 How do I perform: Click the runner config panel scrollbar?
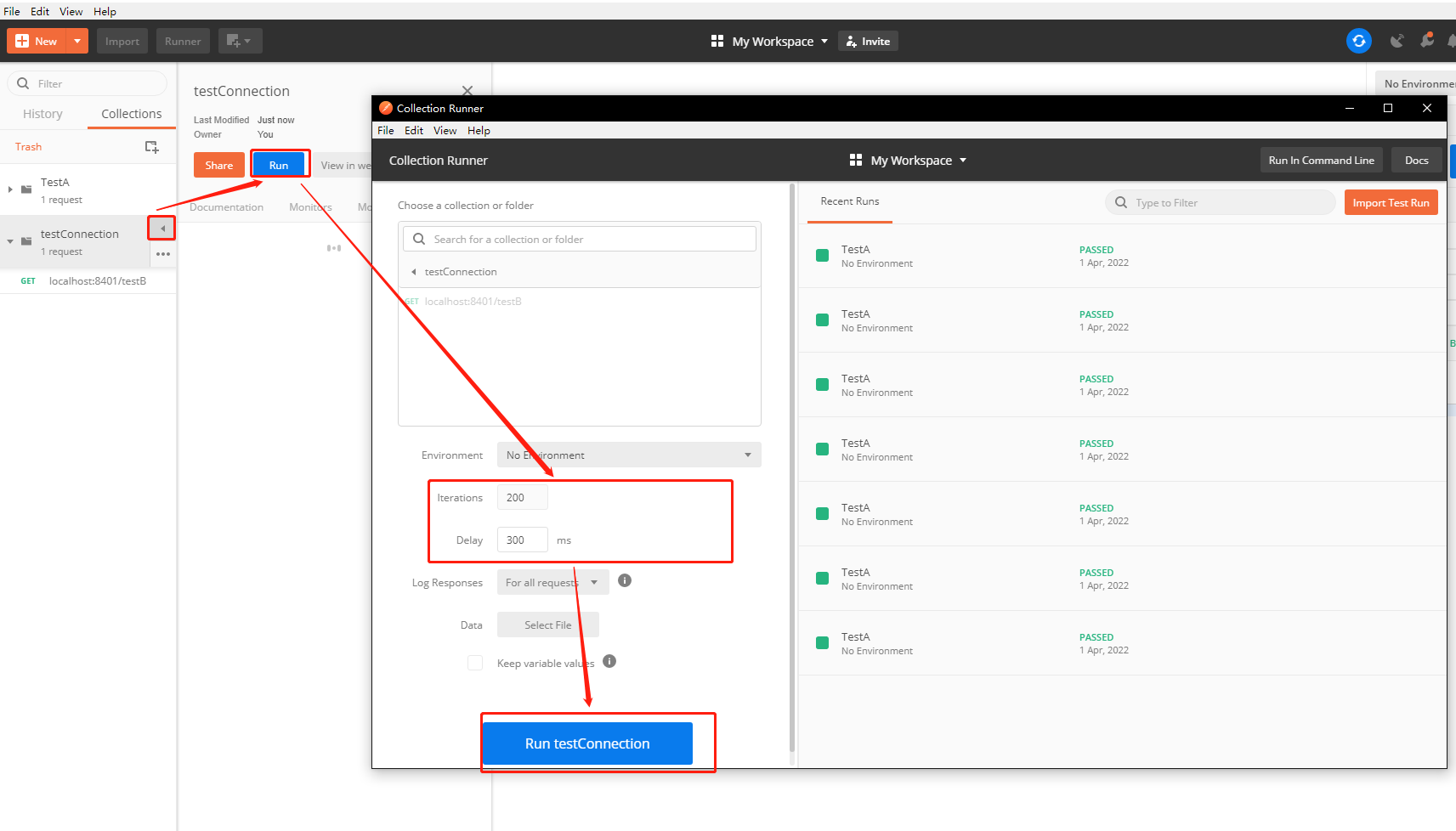click(792, 467)
